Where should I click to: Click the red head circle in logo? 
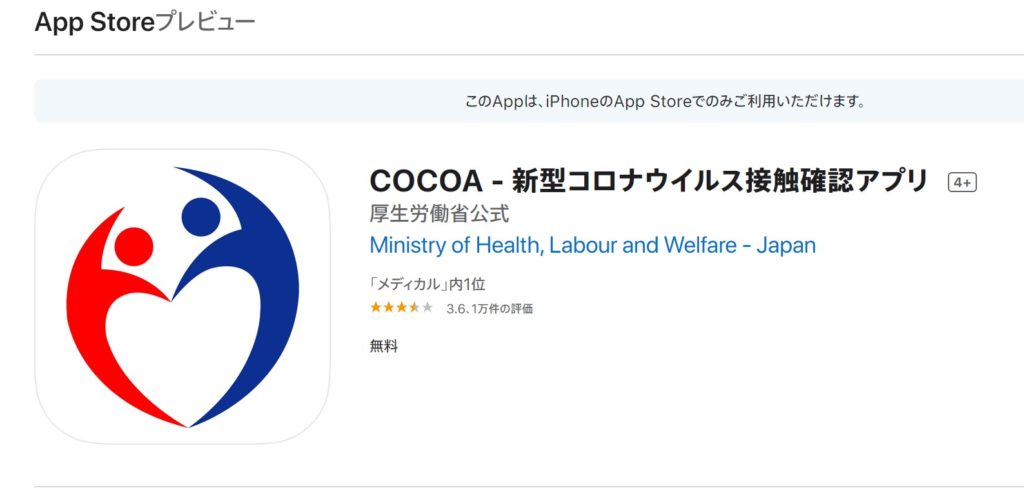[134, 247]
